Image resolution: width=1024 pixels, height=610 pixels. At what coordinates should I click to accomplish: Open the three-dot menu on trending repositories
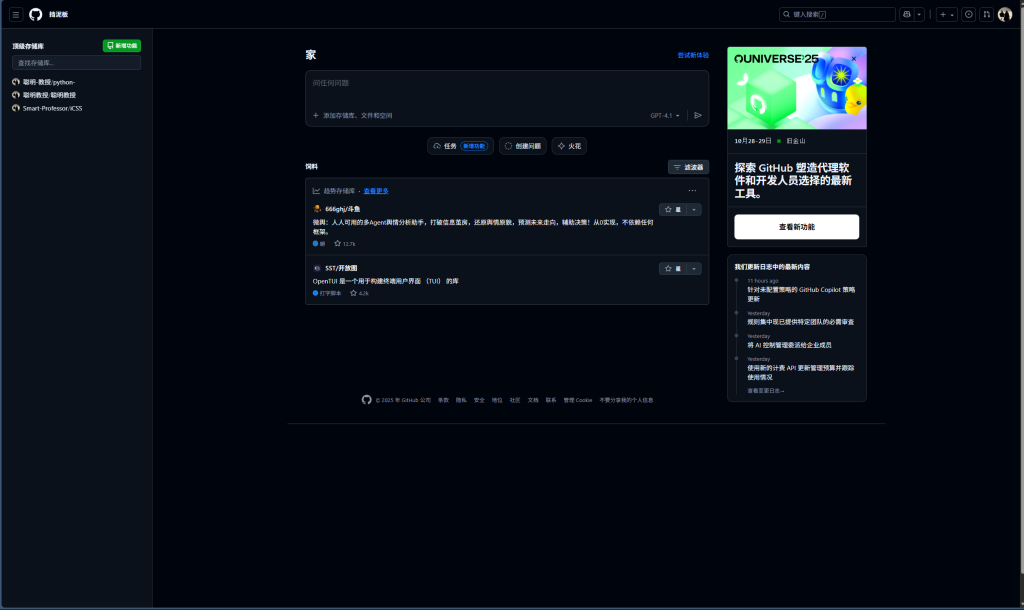[692, 191]
